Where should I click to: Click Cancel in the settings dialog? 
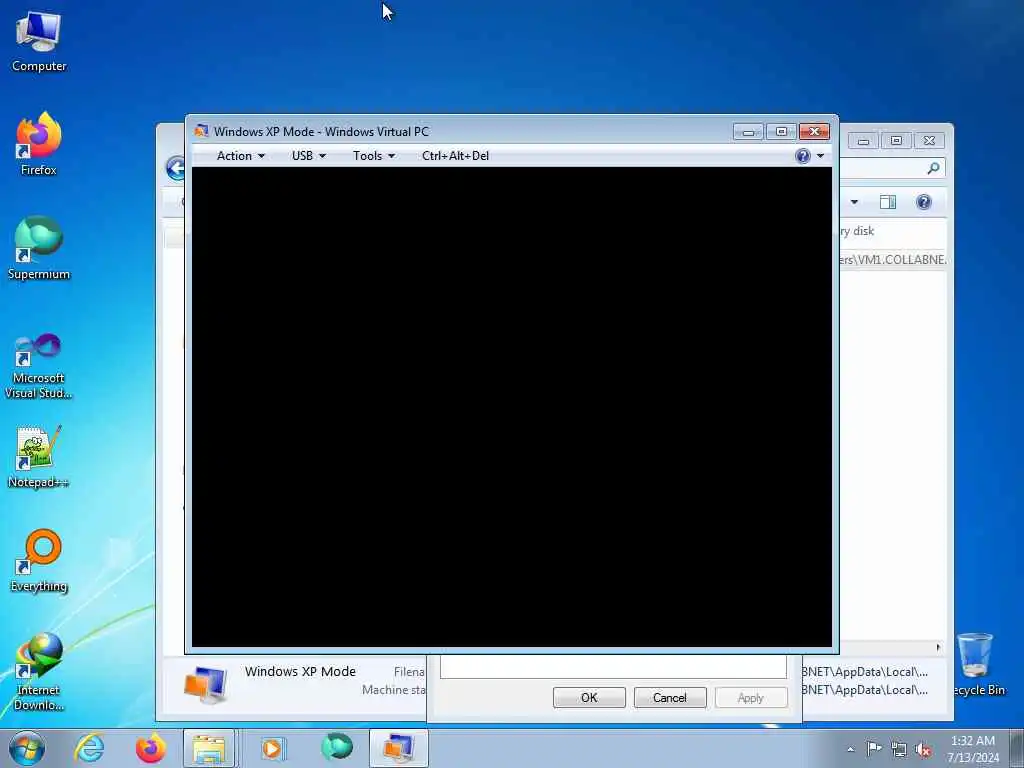click(670, 697)
